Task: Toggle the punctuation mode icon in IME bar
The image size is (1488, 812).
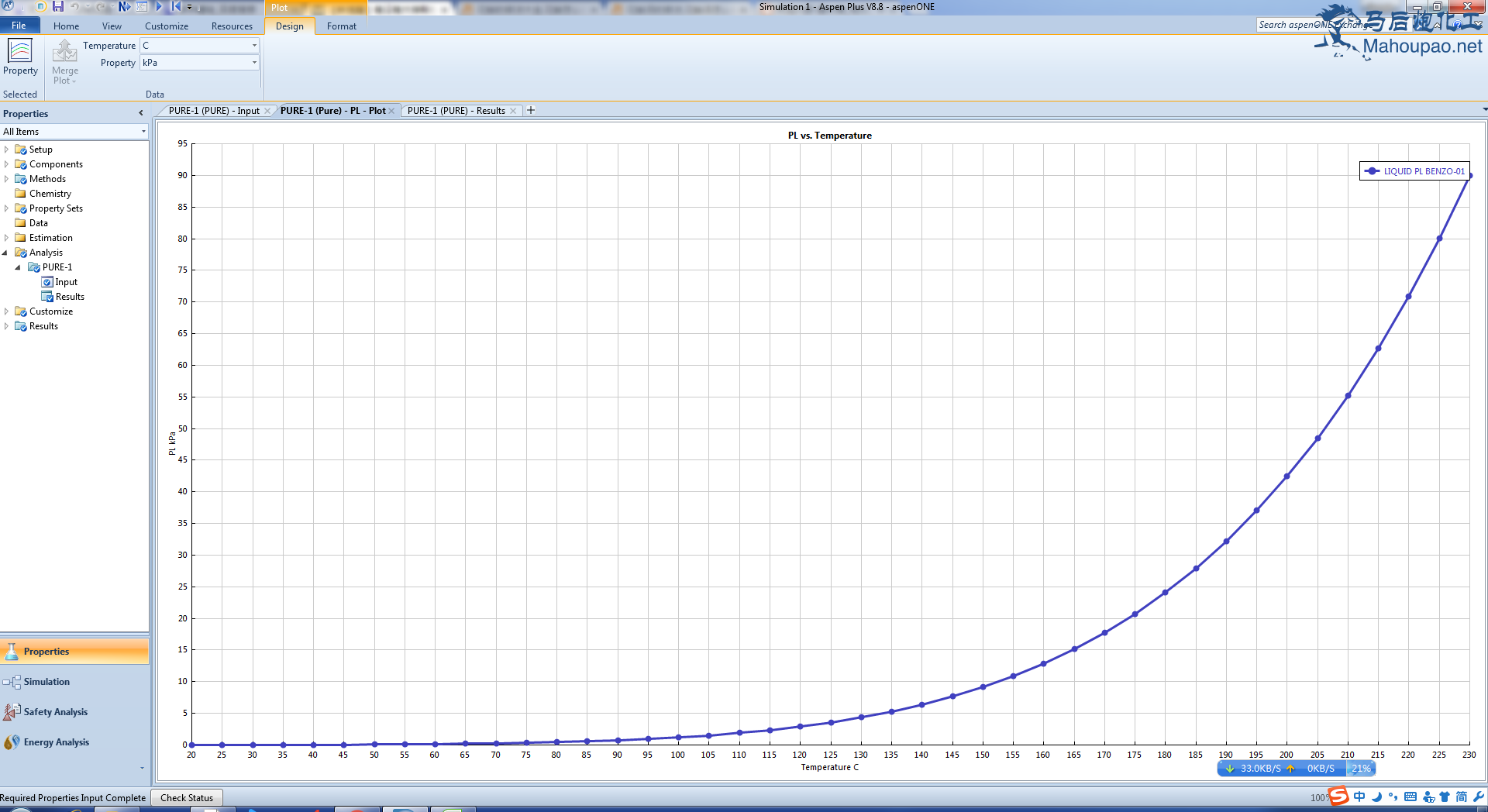Action: (x=1393, y=797)
